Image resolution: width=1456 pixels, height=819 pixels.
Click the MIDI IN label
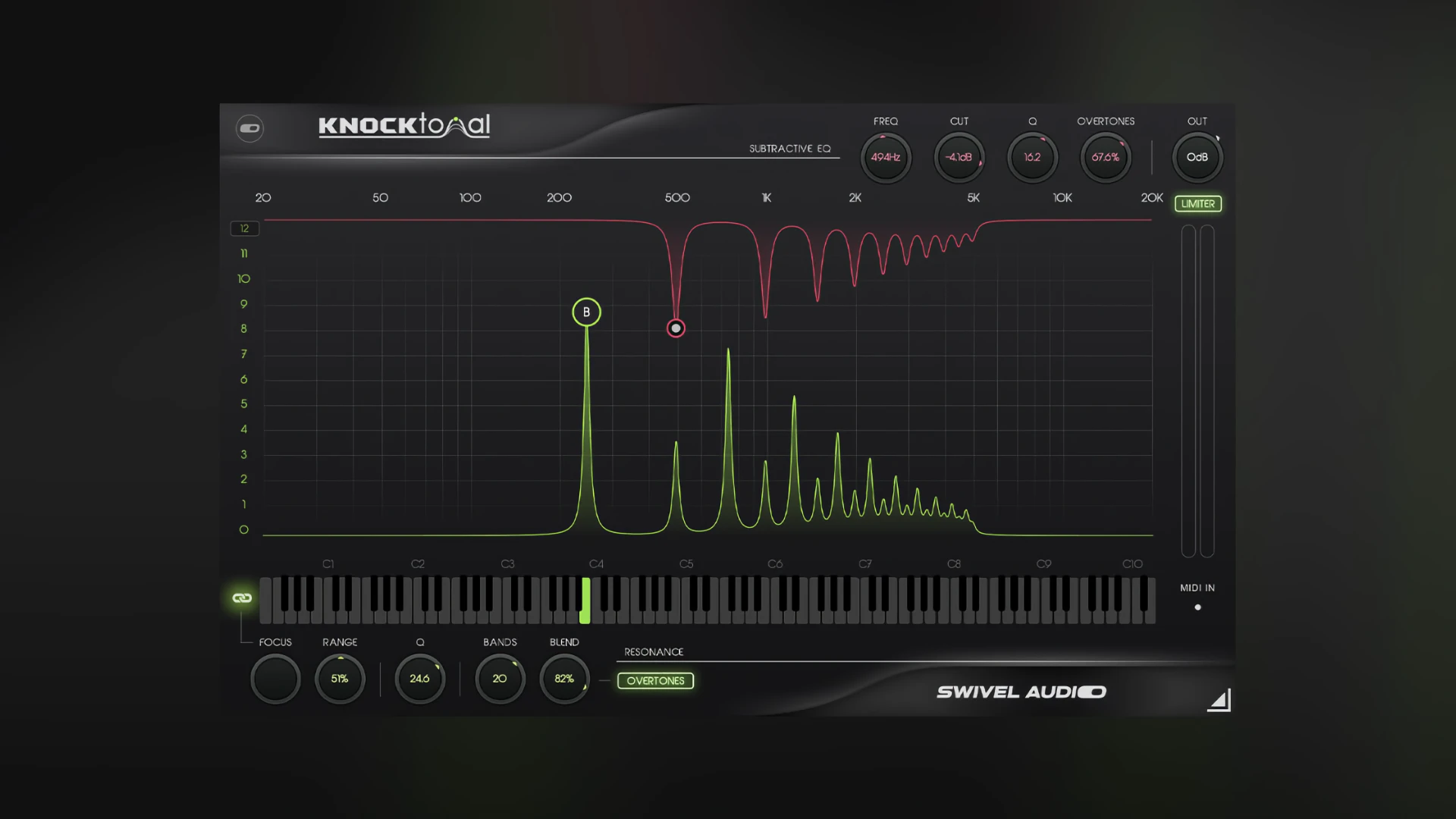[x=1197, y=588]
